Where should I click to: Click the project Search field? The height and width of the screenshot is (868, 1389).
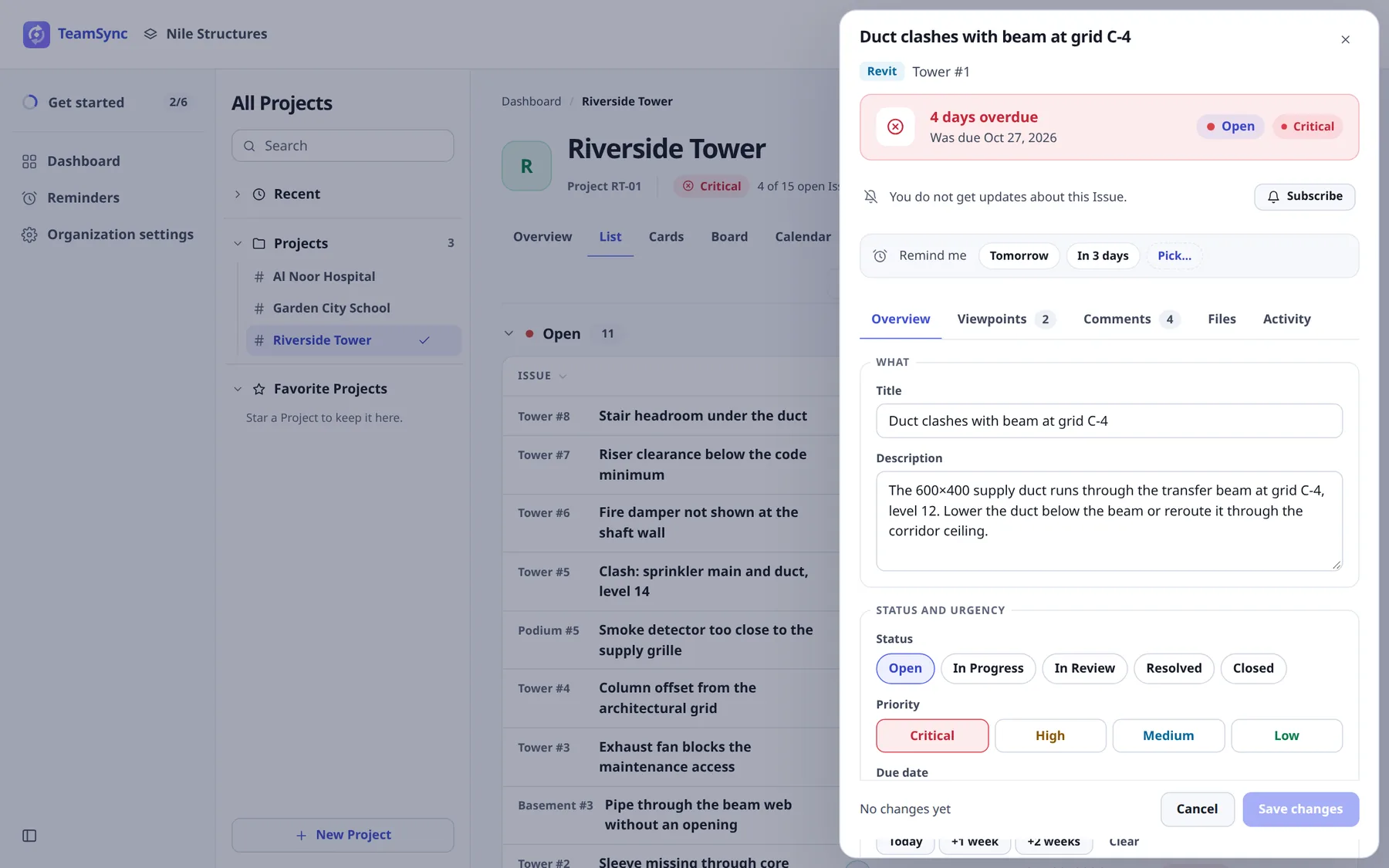343,146
